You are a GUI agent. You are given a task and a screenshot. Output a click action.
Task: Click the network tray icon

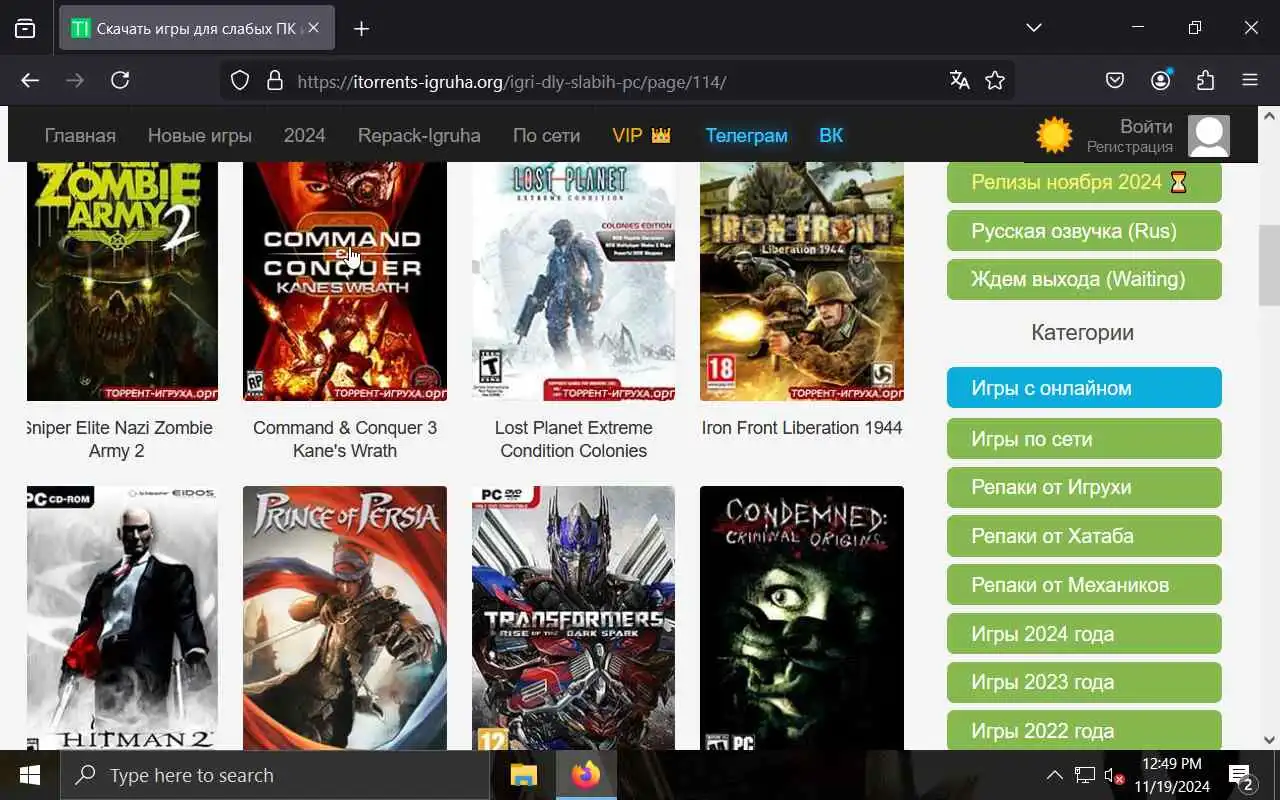tap(1084, 775)
